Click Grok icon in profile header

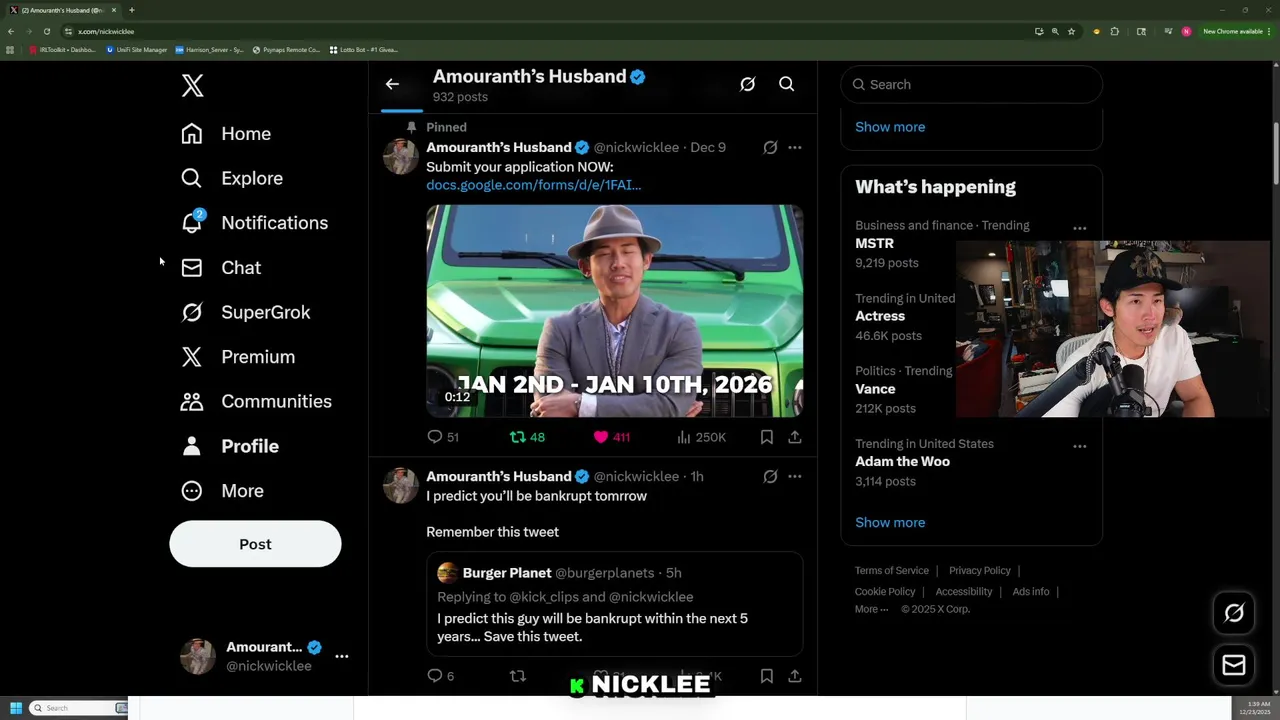(x=747, y=84)
